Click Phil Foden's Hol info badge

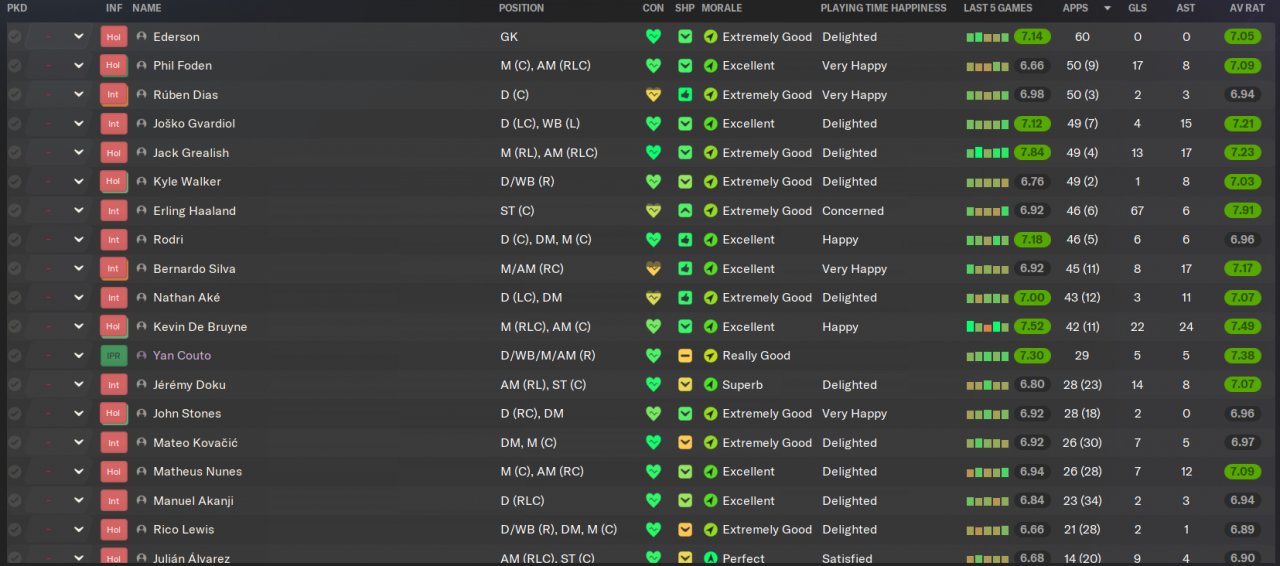(x=113, y=66)
